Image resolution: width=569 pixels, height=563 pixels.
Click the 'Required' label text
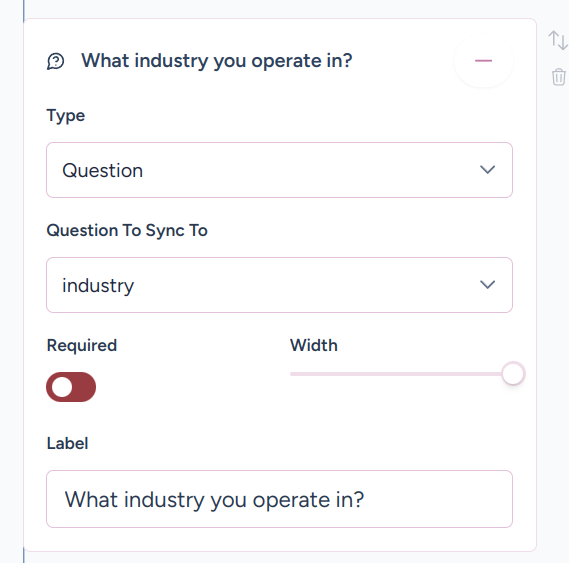tap(82, 345)
